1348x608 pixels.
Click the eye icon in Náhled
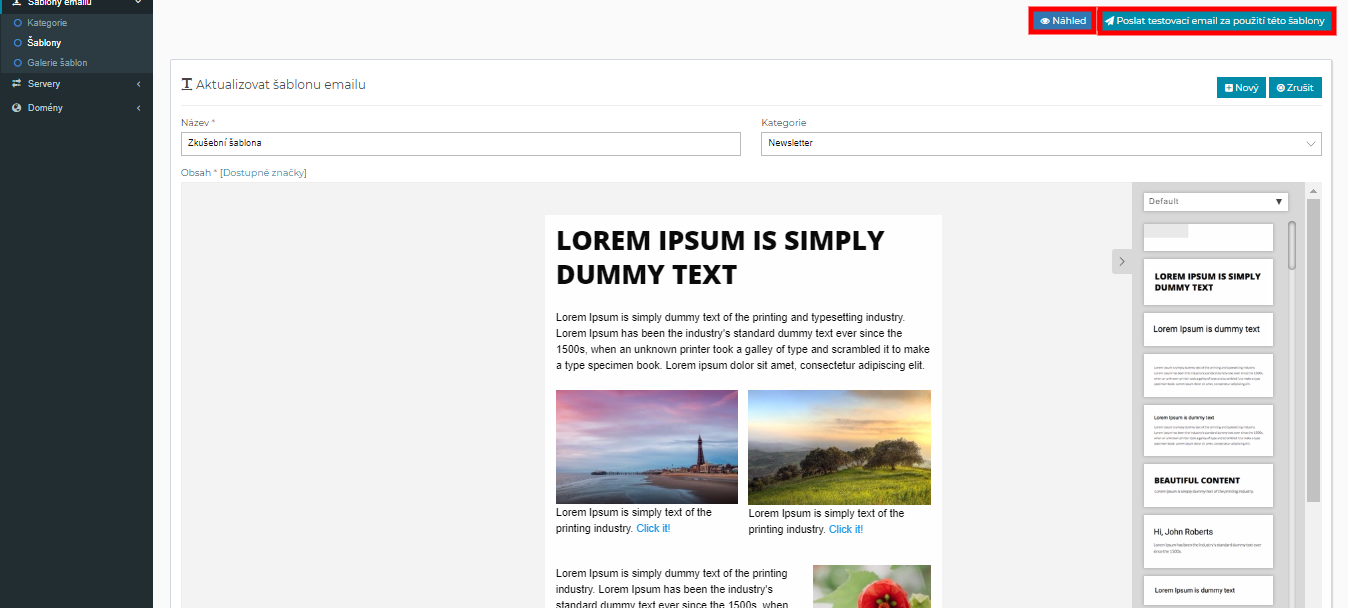1045,21
